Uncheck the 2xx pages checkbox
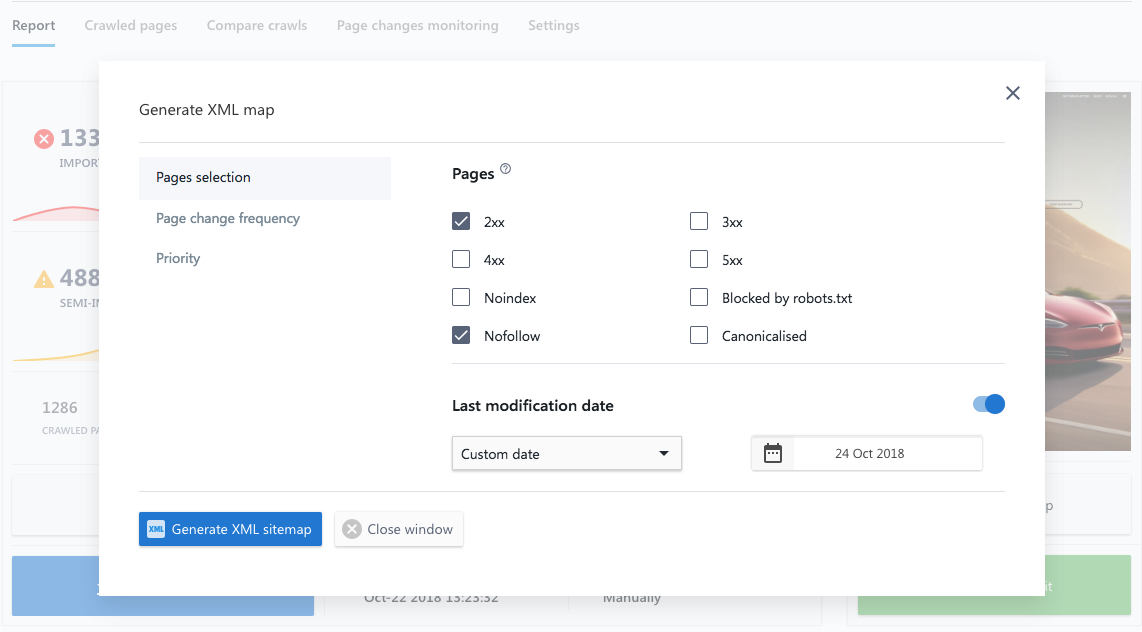The width and height of the screenshot is (1142, 632). pos(461,222)
